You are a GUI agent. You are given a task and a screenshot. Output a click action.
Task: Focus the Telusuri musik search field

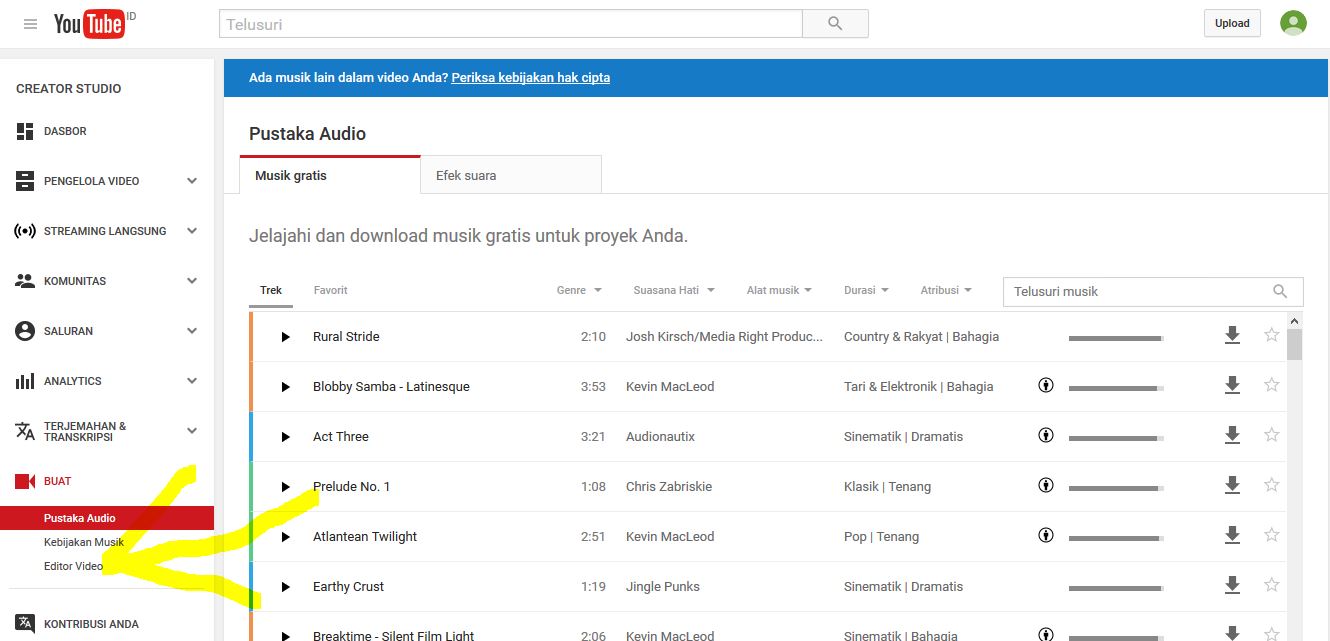pyautogui.click(x=1140, y=291)
